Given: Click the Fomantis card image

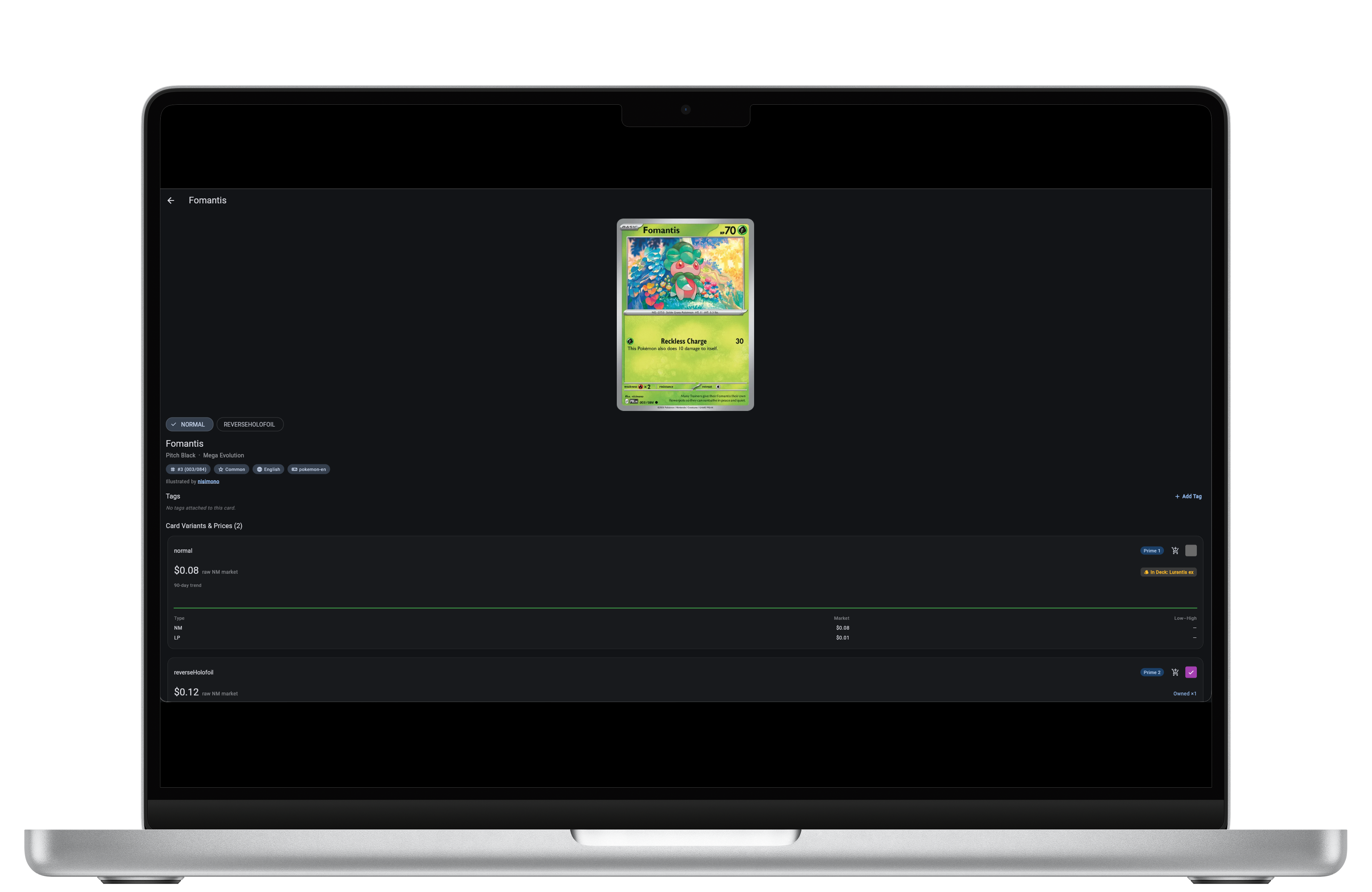Looking at the screenshot, I should [685, 315].
